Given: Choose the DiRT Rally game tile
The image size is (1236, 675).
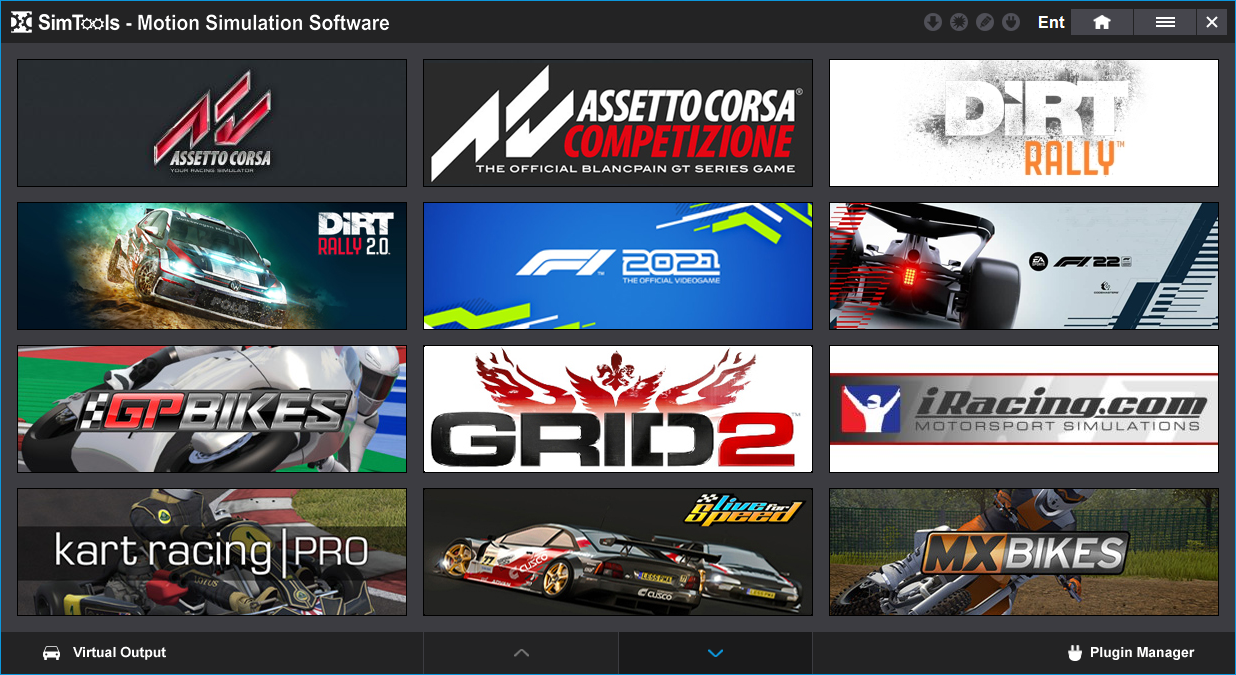Looking at the screenshot, I should (1024, 123).
